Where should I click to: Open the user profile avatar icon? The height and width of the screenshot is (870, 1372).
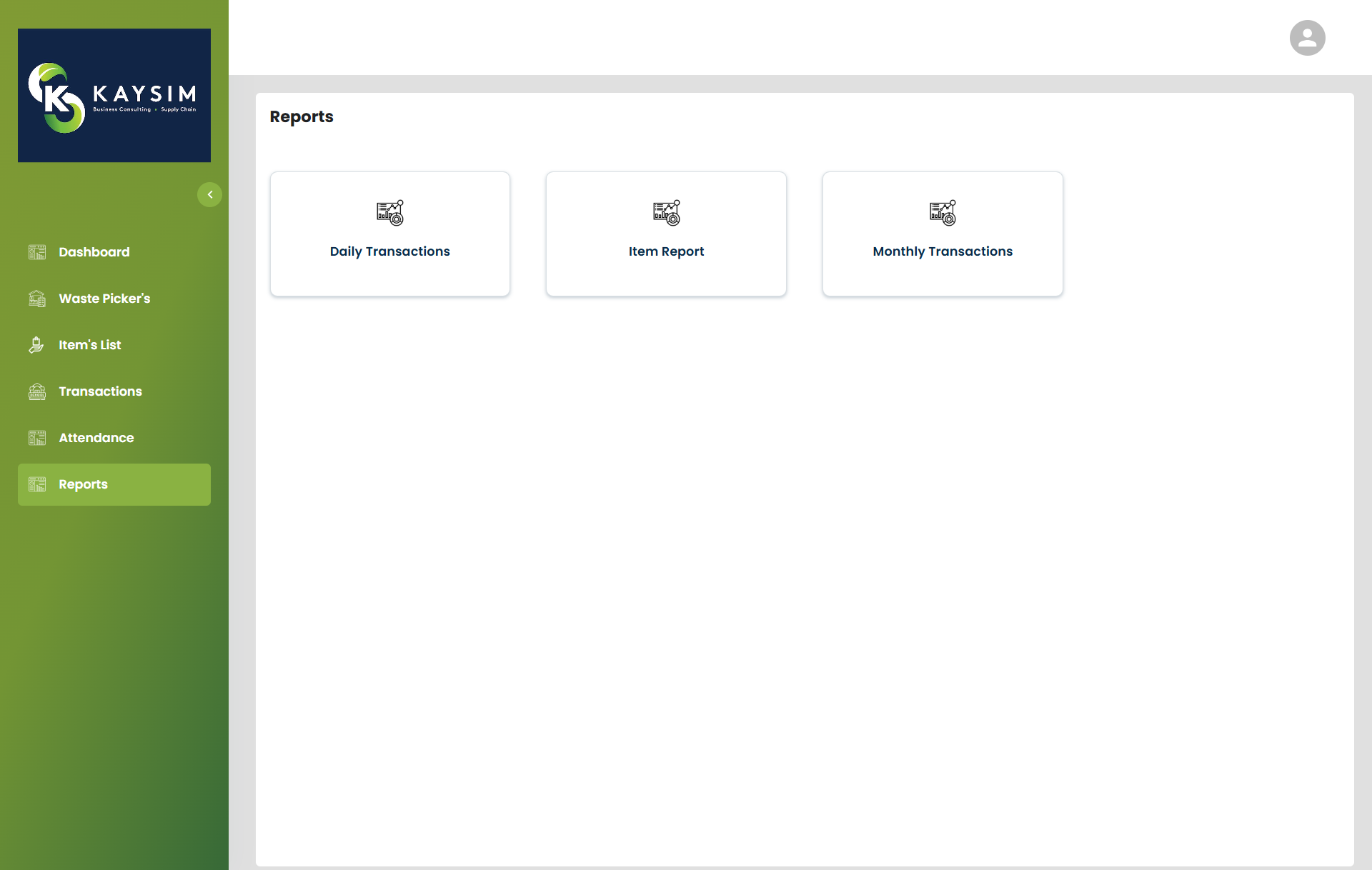coord(1306,38)
